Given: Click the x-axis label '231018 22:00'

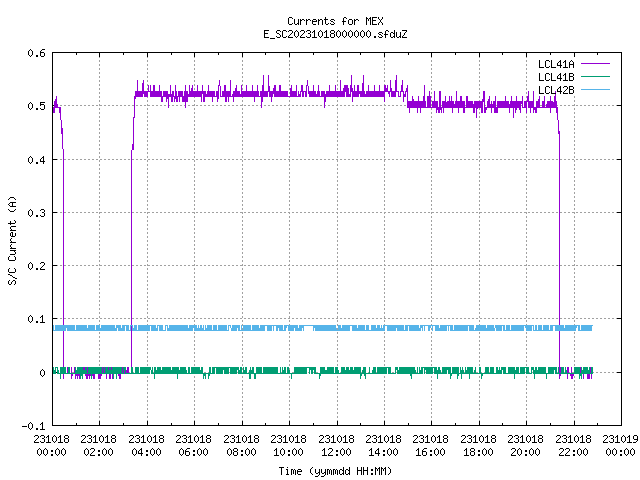Looking at the screenshot, I should click(573, 446).
